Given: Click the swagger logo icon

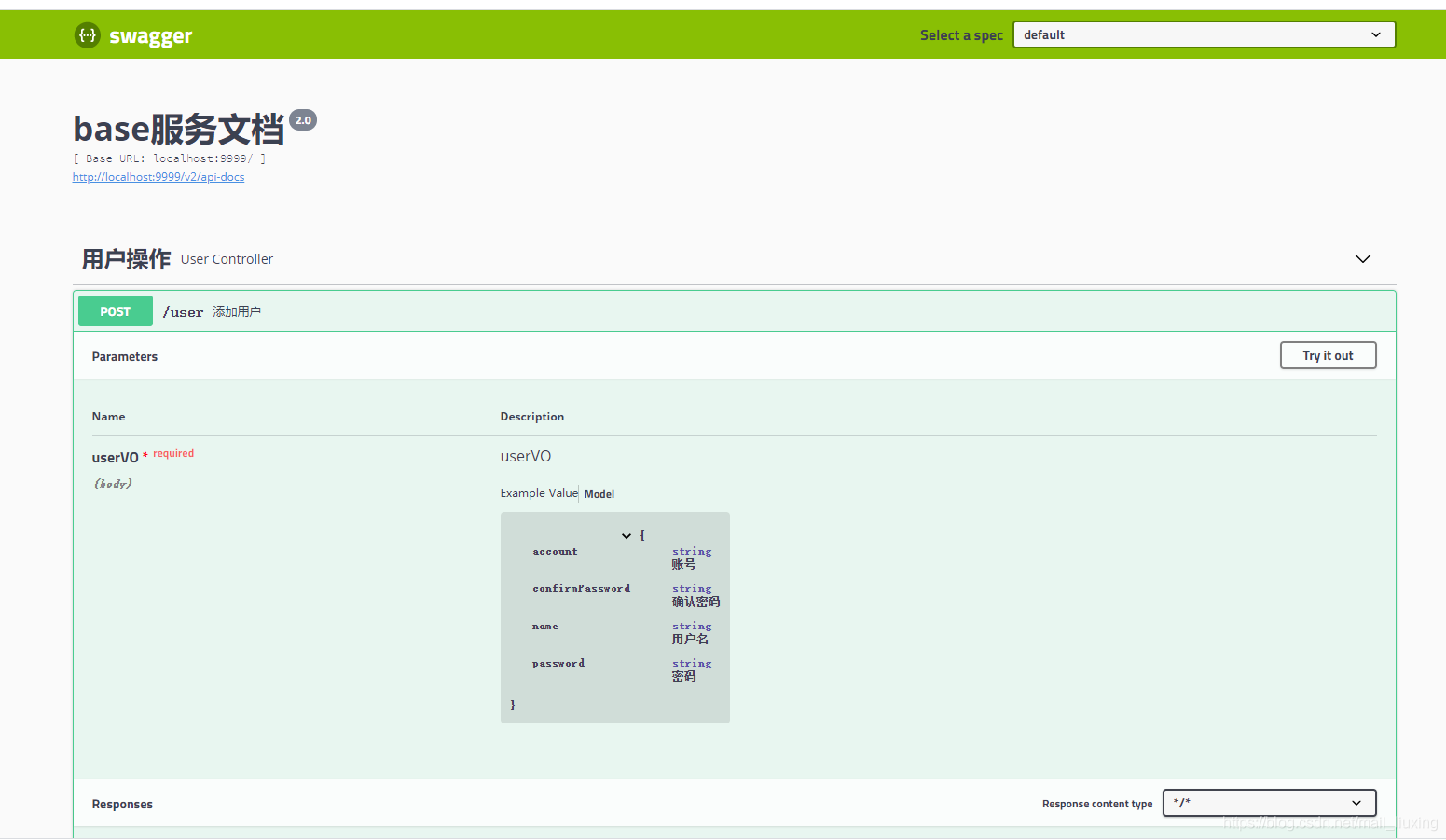Looking at the screenshot, I should [x=87, y=35].
